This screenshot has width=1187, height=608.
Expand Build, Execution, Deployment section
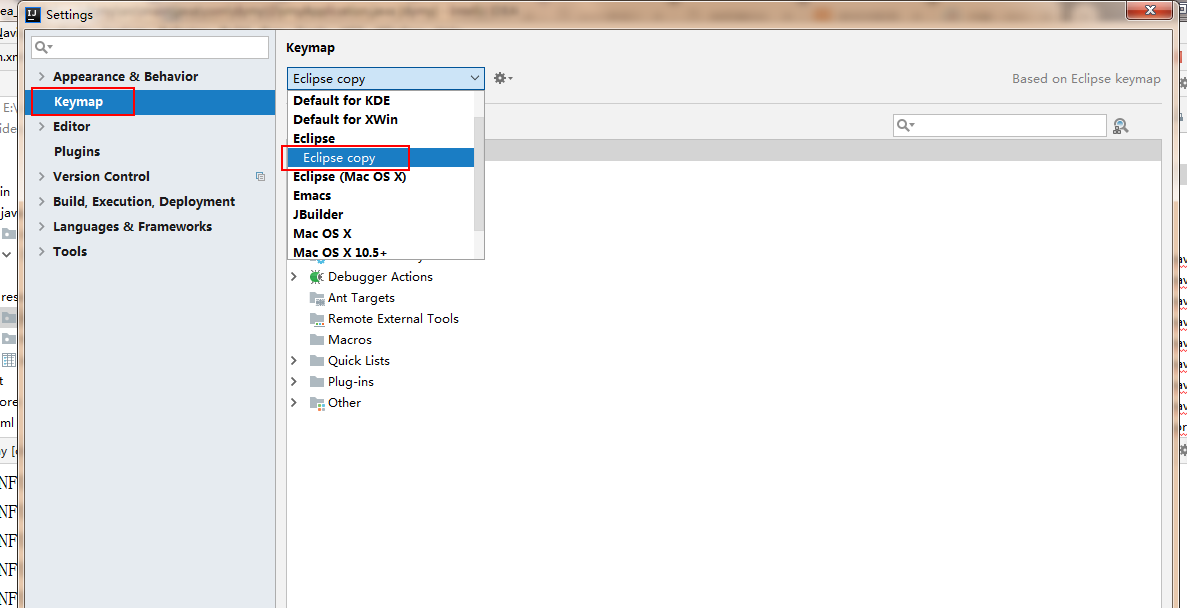point(42,201)
